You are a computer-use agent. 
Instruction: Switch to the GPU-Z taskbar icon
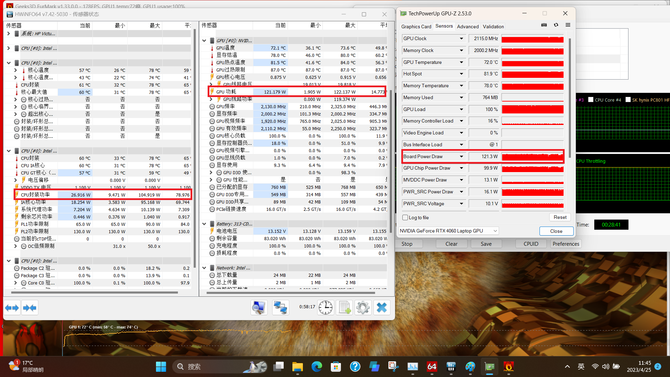coord(489,367)
